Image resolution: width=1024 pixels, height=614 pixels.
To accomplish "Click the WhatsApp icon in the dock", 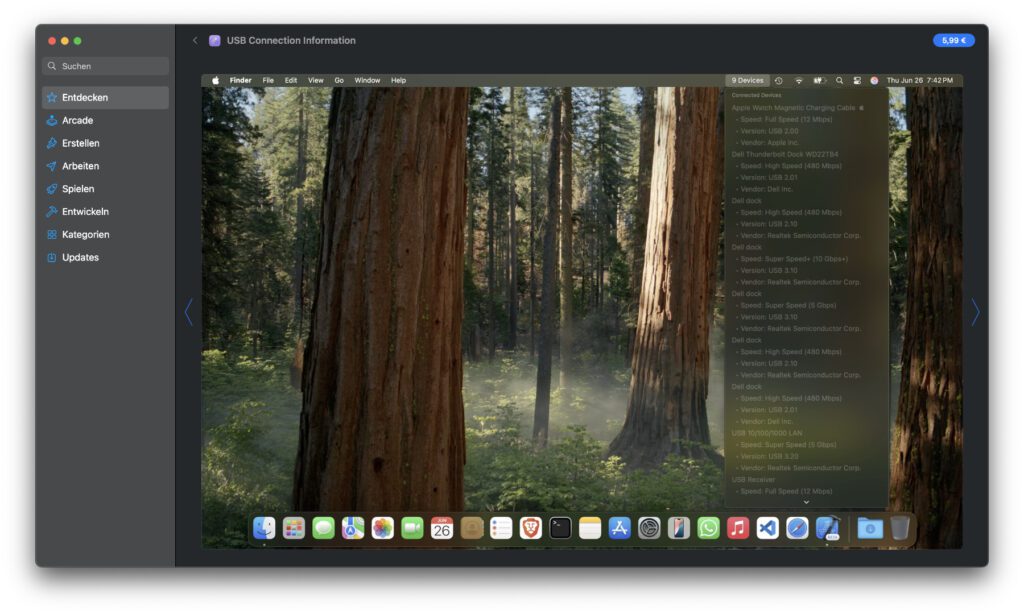I will [x=708, y=528].
